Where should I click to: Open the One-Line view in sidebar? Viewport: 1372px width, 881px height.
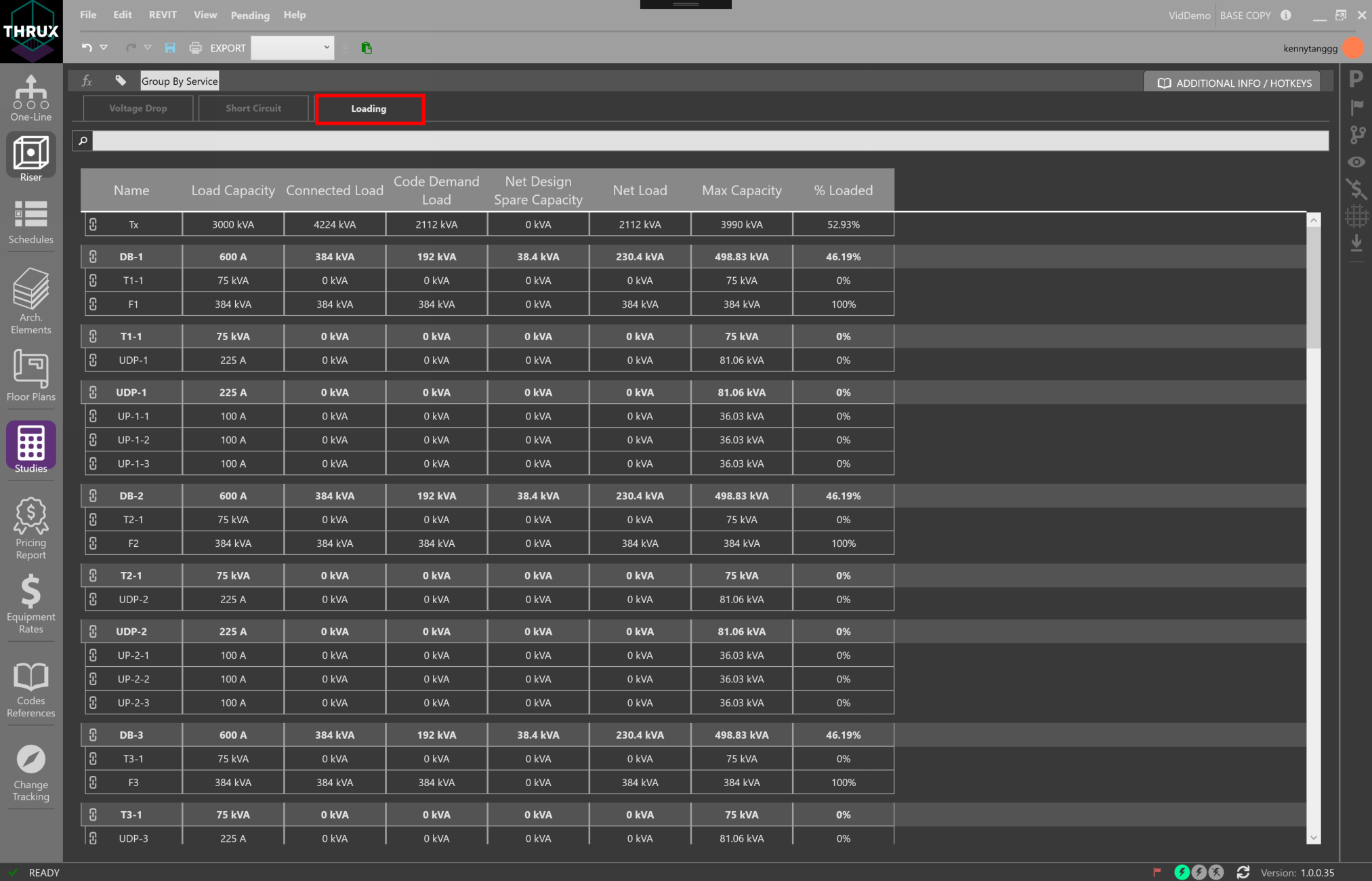31,97
